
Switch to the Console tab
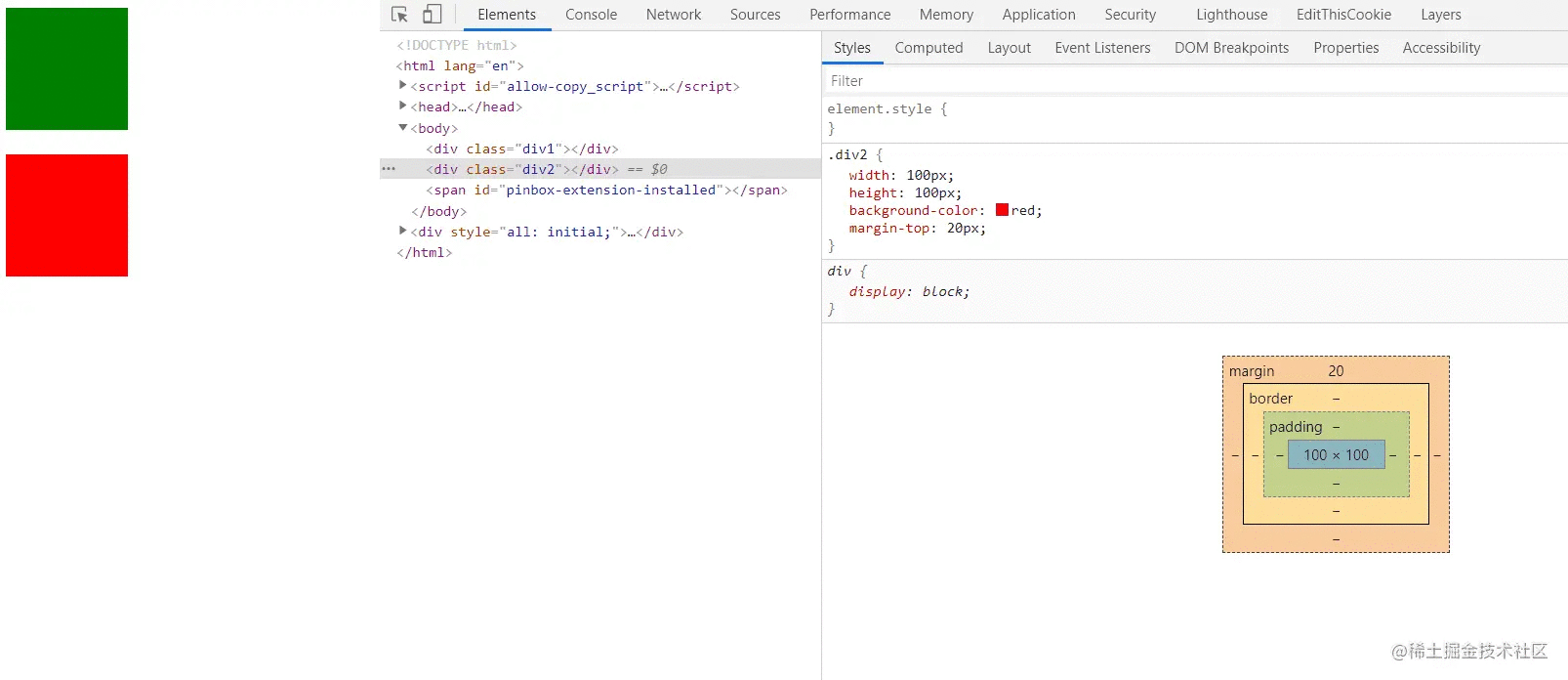[x=591, y=15]
